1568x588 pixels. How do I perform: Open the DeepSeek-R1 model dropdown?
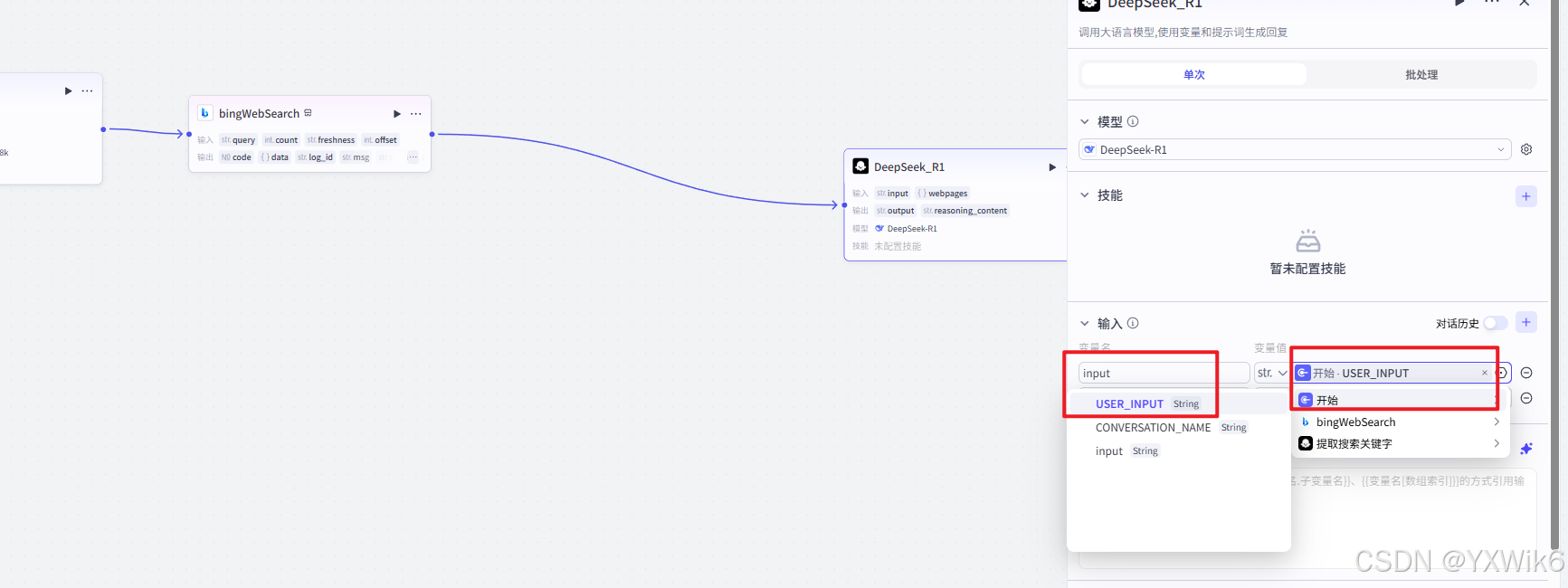click(1295, 149)
